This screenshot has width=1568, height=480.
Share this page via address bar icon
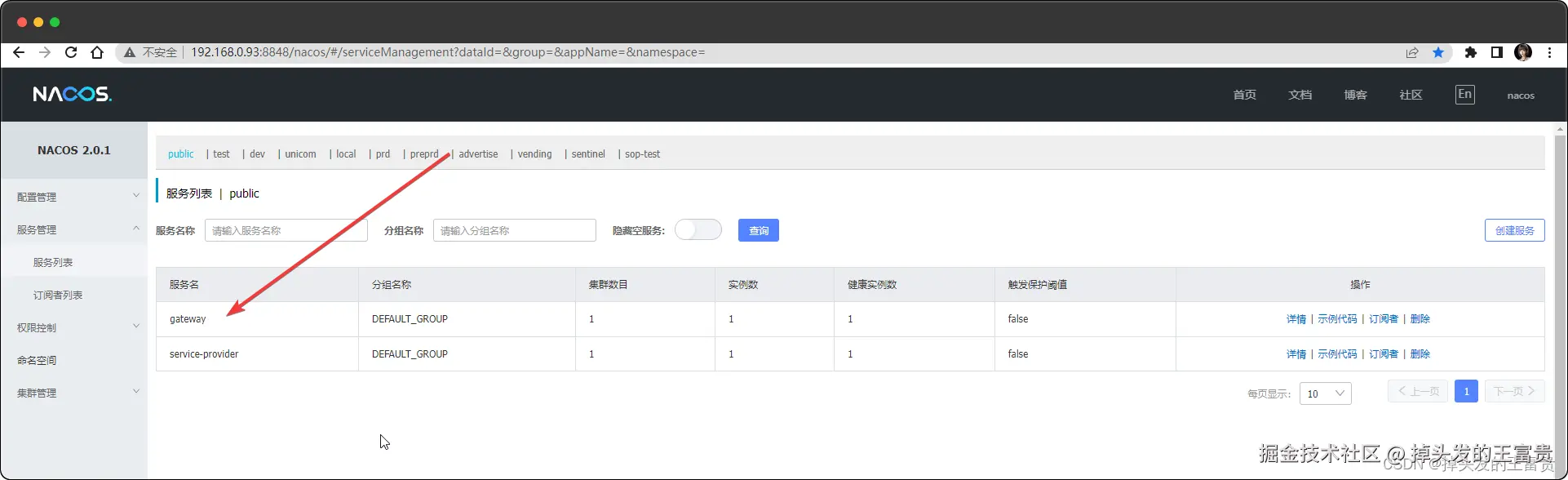[1412, 52]
